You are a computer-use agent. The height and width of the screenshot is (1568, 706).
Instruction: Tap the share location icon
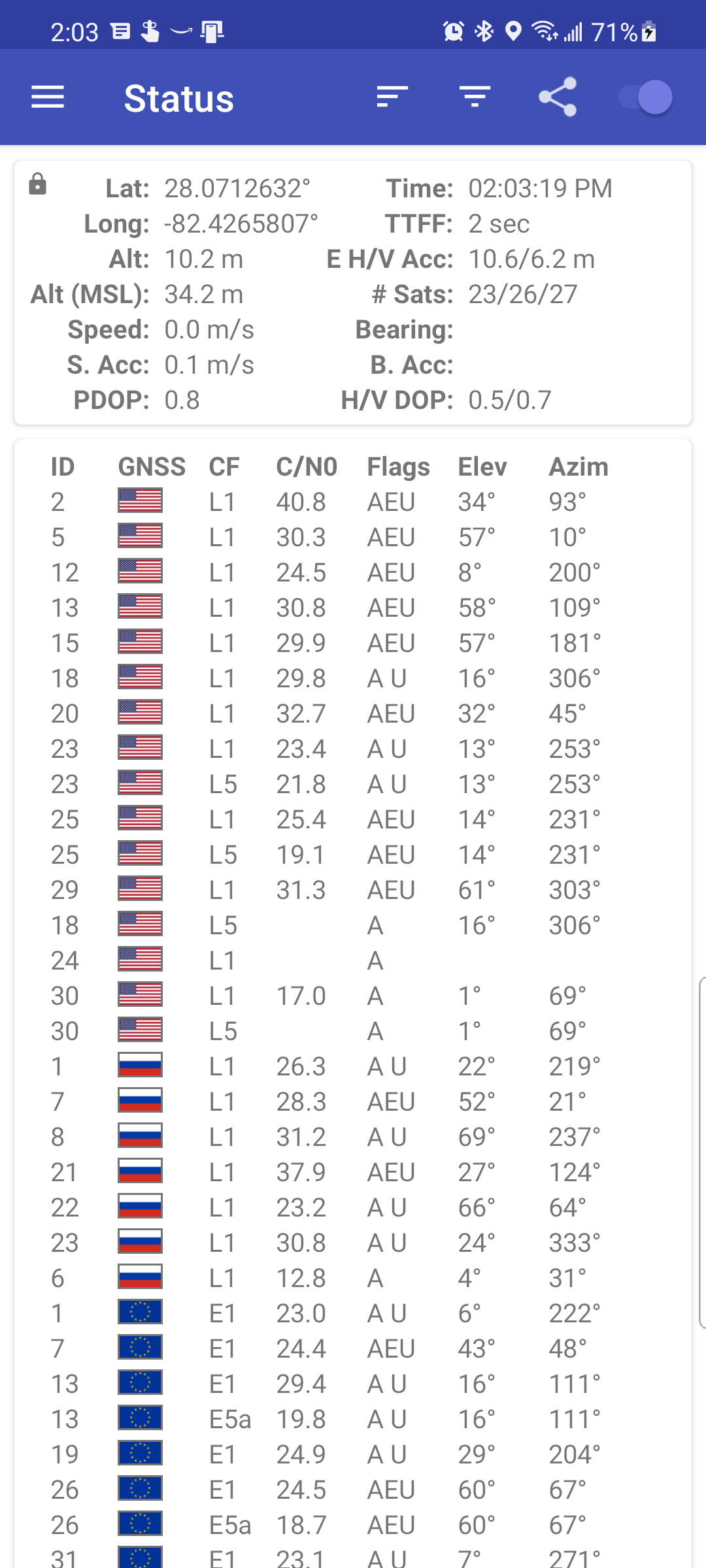(558, 97)
